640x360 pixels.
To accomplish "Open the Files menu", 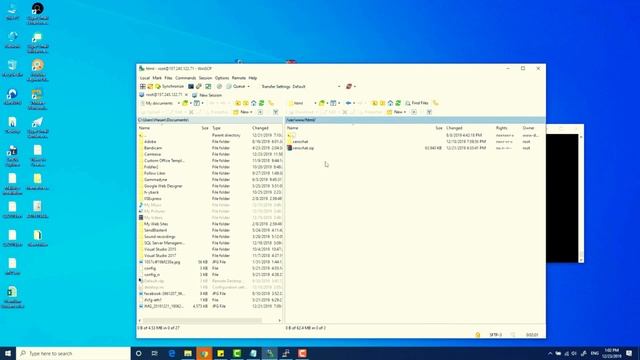I will pos(168,78).
